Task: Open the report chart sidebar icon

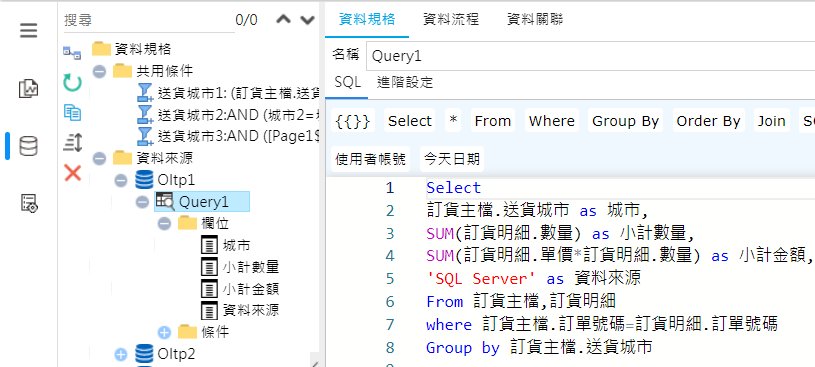Action: [29, 88]
